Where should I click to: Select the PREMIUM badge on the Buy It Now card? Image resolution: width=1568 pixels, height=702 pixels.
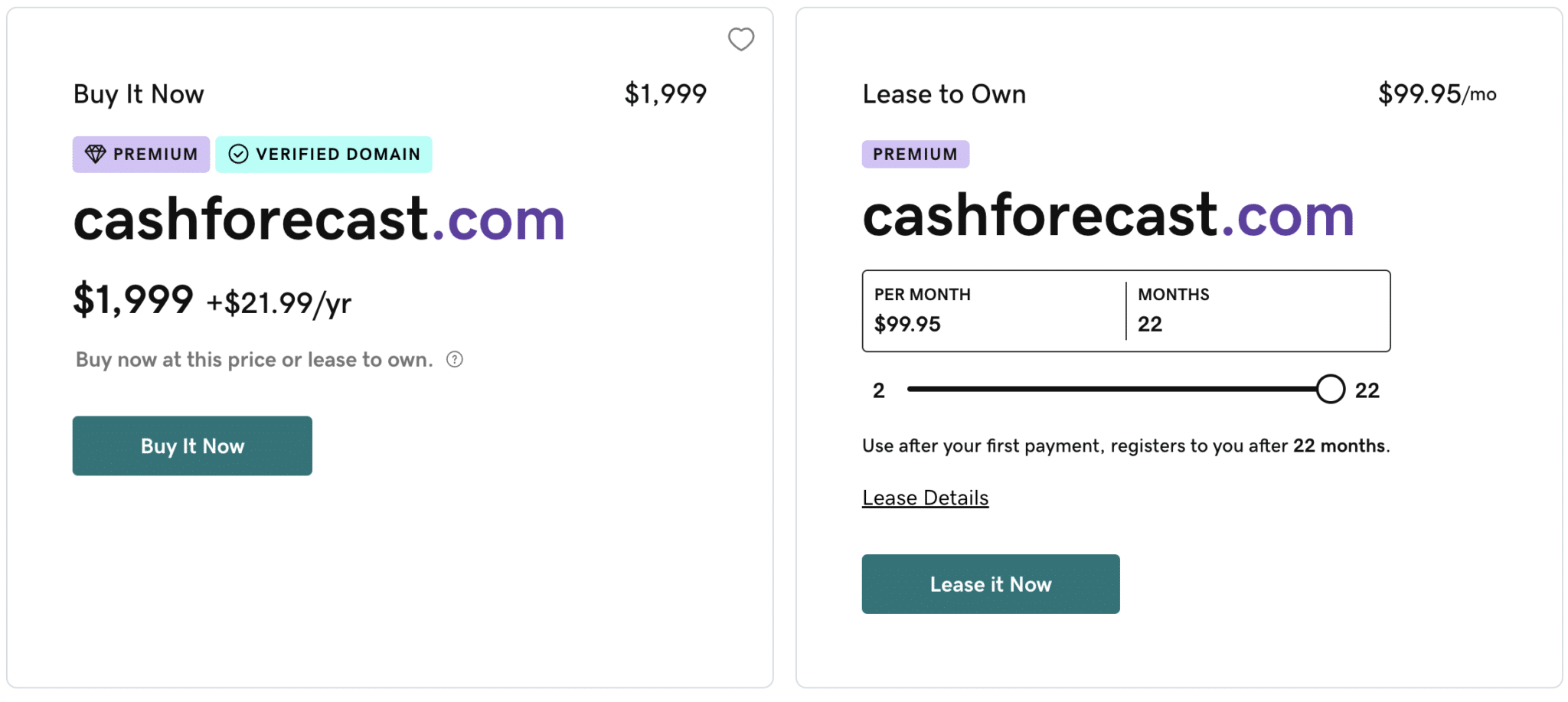141,154
